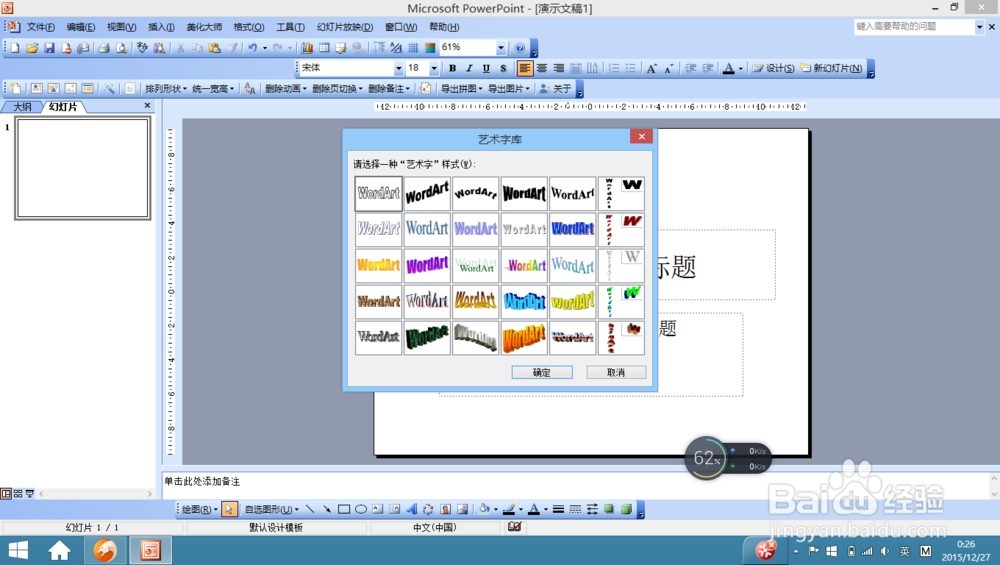Click the Insert WordArt icon

pyautogui.click(x=412, y=509)
